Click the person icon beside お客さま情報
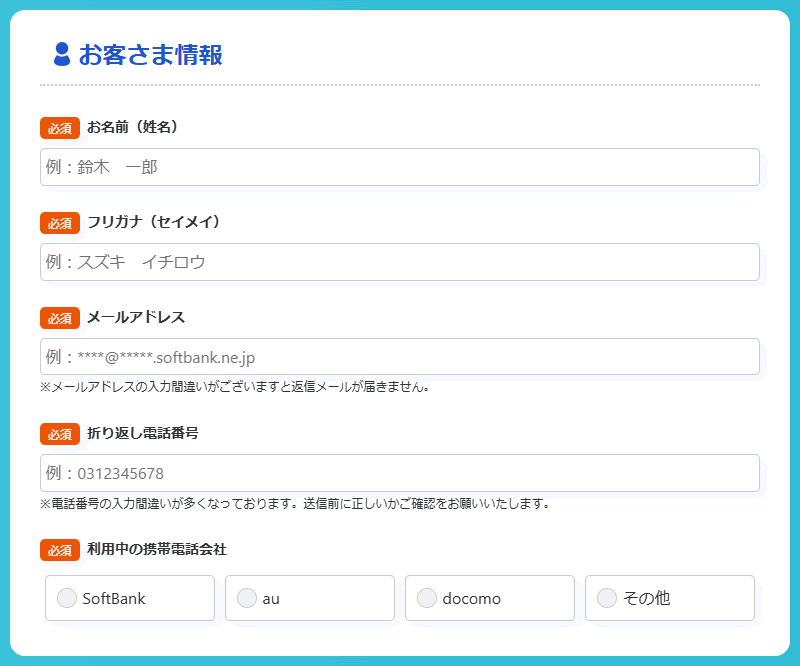 62,55
